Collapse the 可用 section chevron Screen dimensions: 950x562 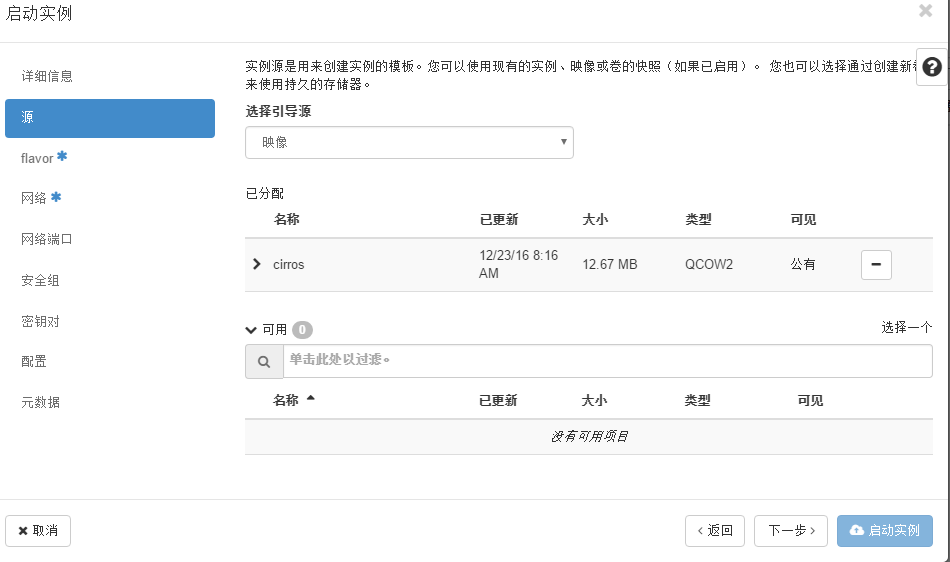click(251, 330)
